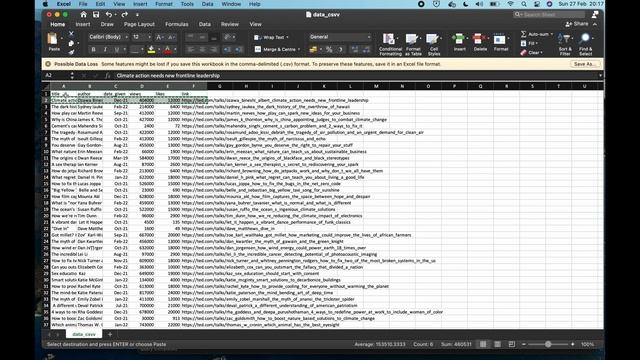
Task: Open Conditional Formatting
Action: tap(390, 44)
